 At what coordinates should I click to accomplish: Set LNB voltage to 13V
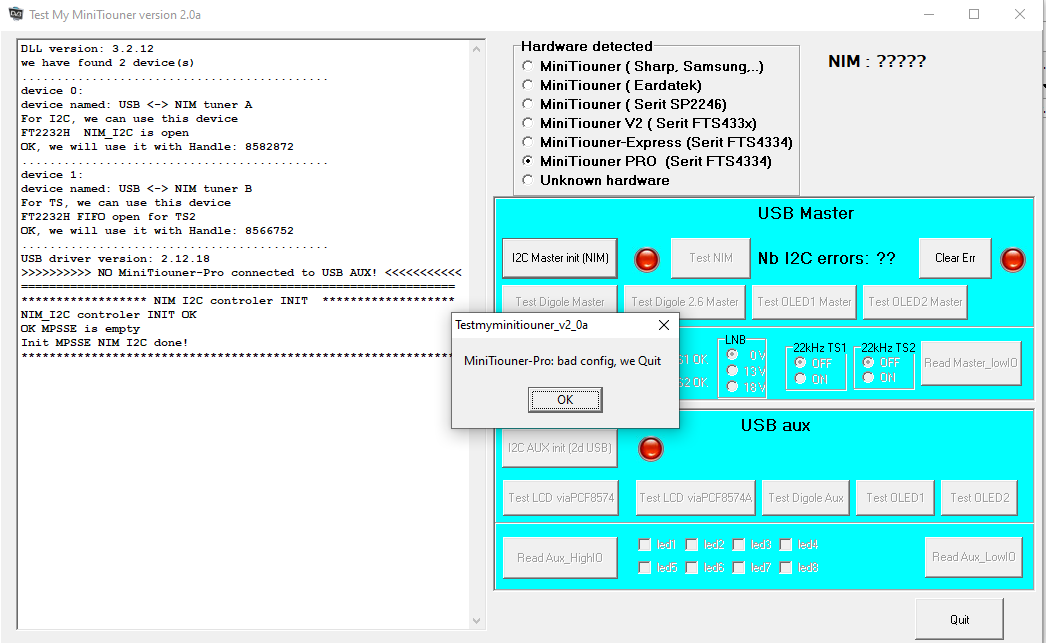click(732, 371)
